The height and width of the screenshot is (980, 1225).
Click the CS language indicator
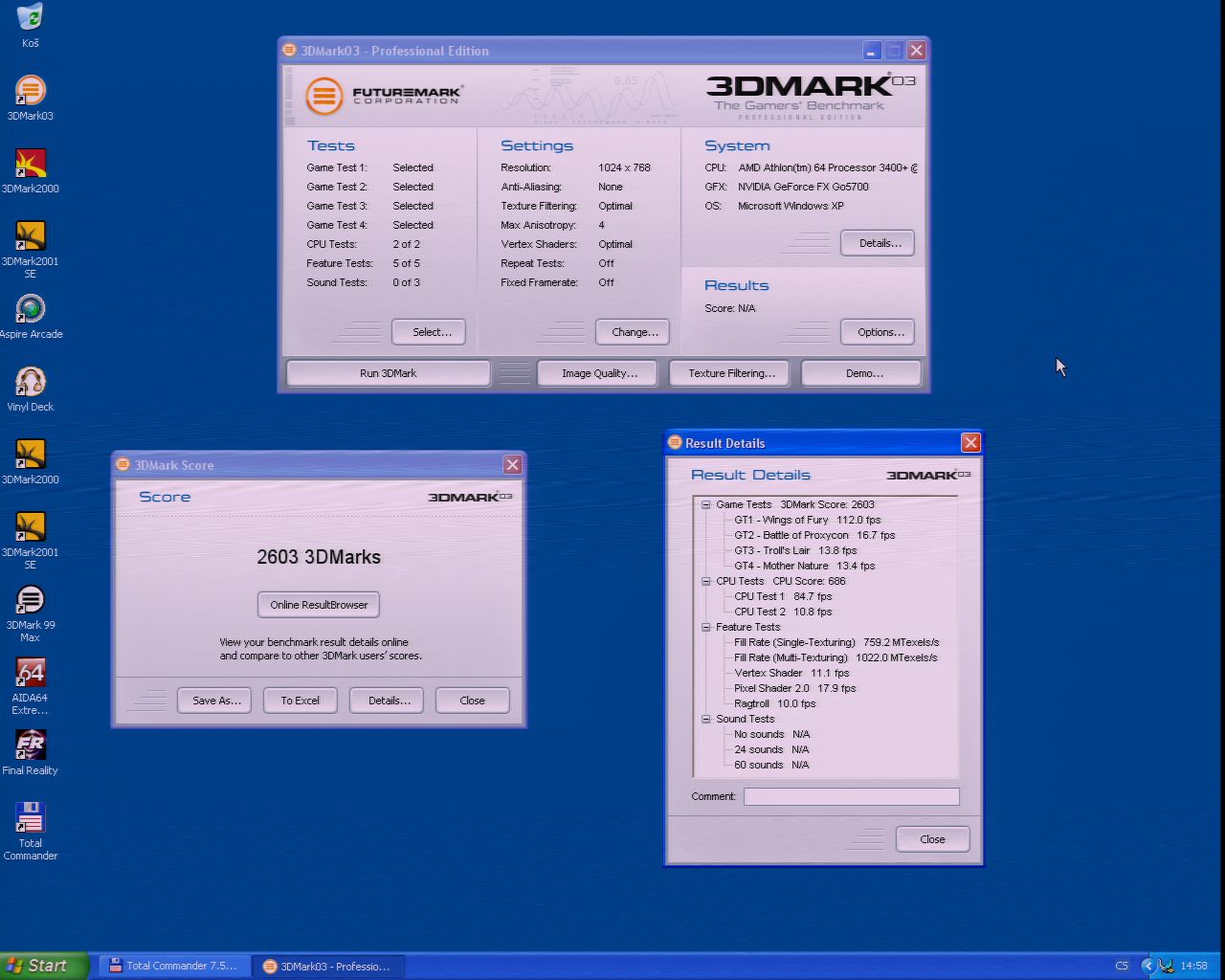pos(1122,966)
